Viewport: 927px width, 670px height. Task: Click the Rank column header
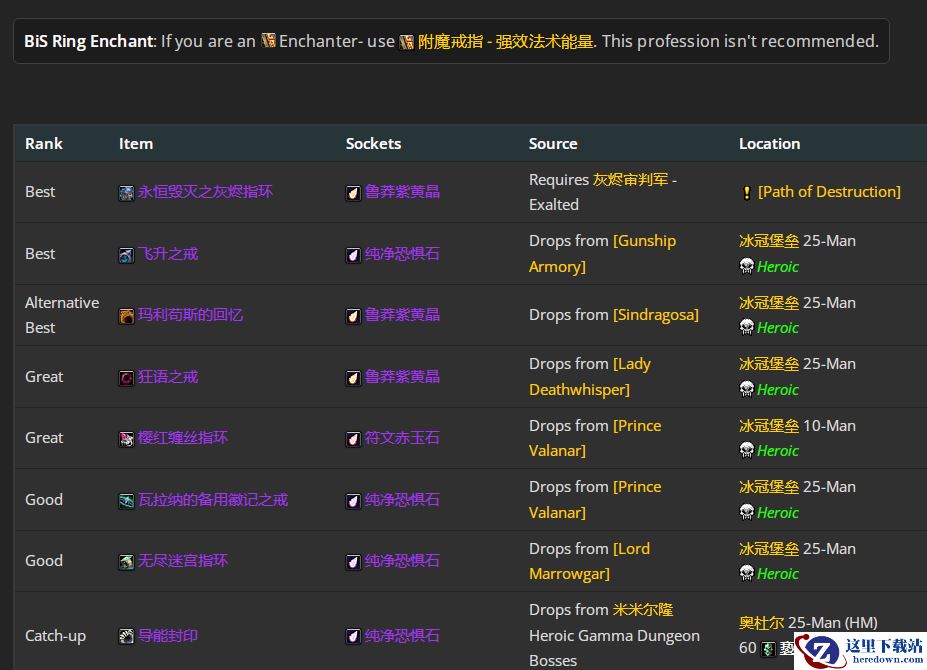point(44,144)
